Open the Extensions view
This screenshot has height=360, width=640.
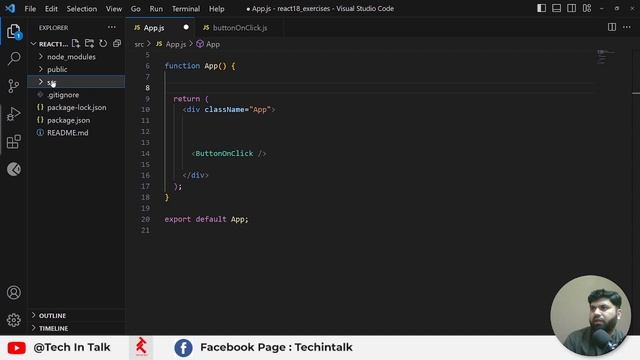13,142
